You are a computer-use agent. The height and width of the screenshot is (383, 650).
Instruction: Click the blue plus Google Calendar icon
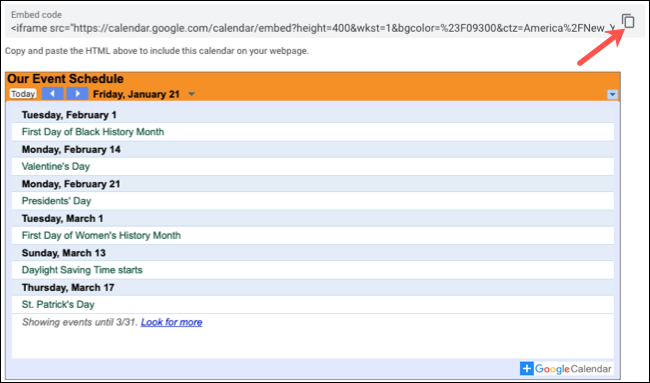click(526, 368)
